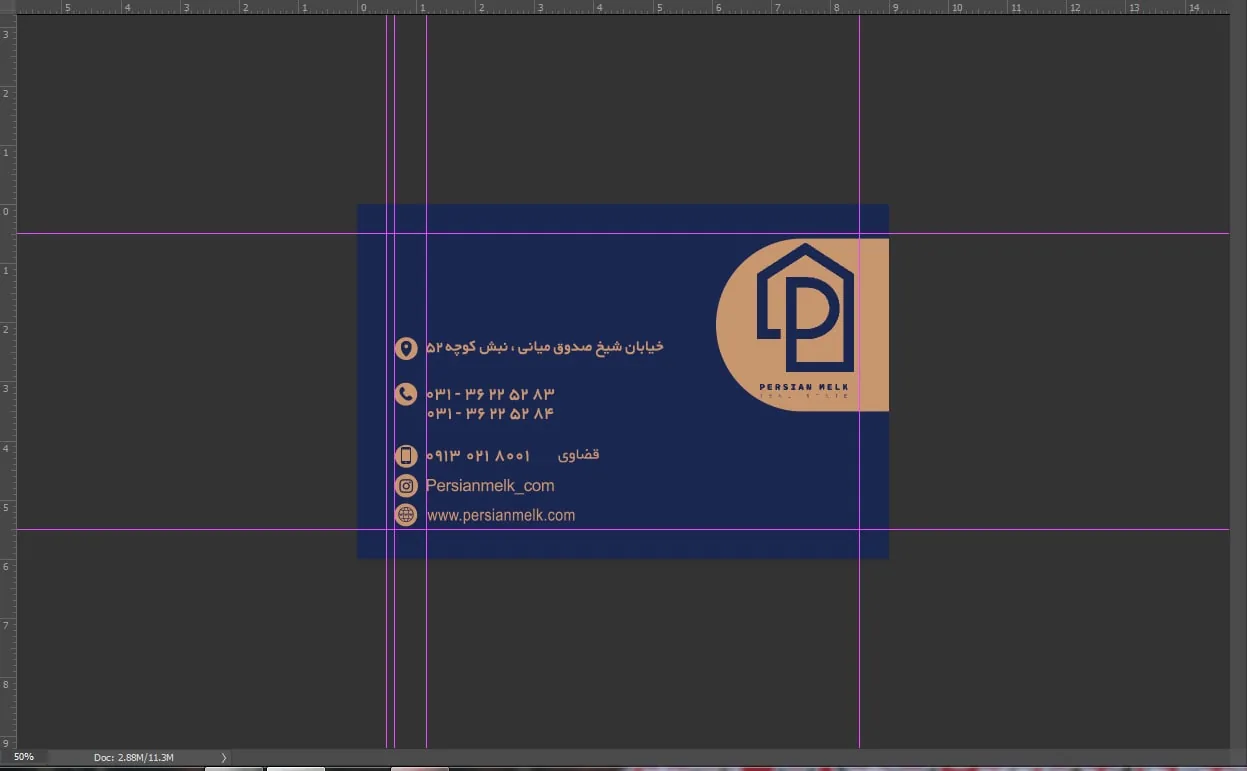Select the Persianmelk_com Instagram text
Viewport: 1247px width, 771px height.
point(490,486)
